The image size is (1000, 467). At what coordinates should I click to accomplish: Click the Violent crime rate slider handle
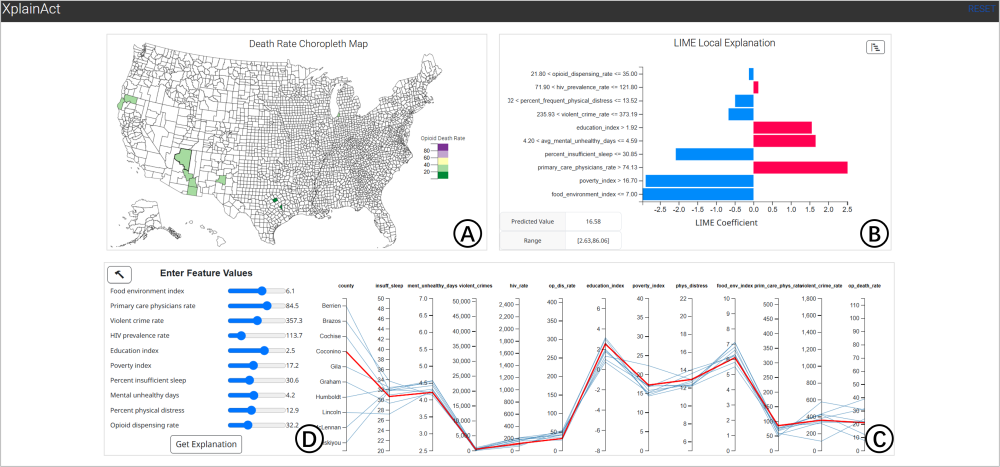coord(257,320)
